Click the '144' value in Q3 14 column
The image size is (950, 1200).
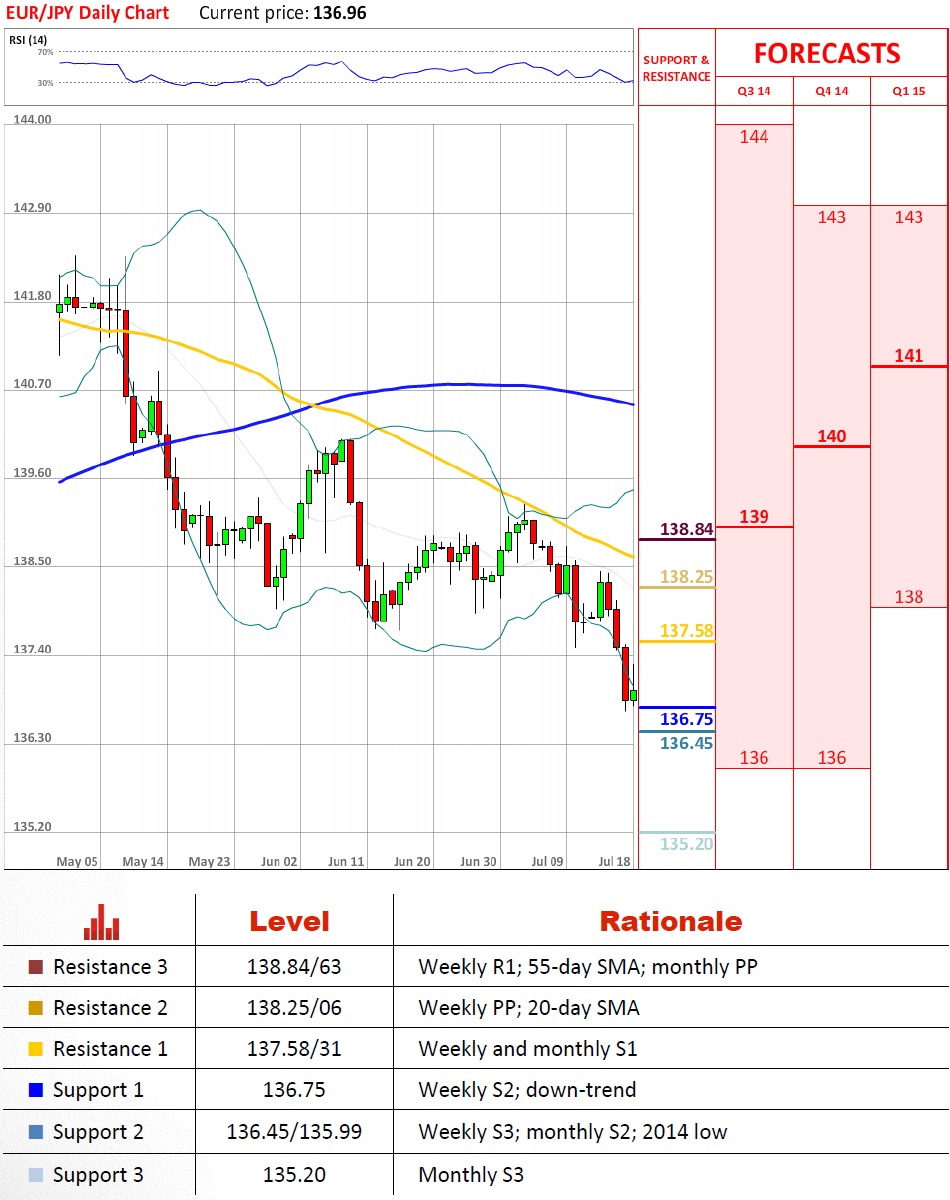tap(754, 137)
